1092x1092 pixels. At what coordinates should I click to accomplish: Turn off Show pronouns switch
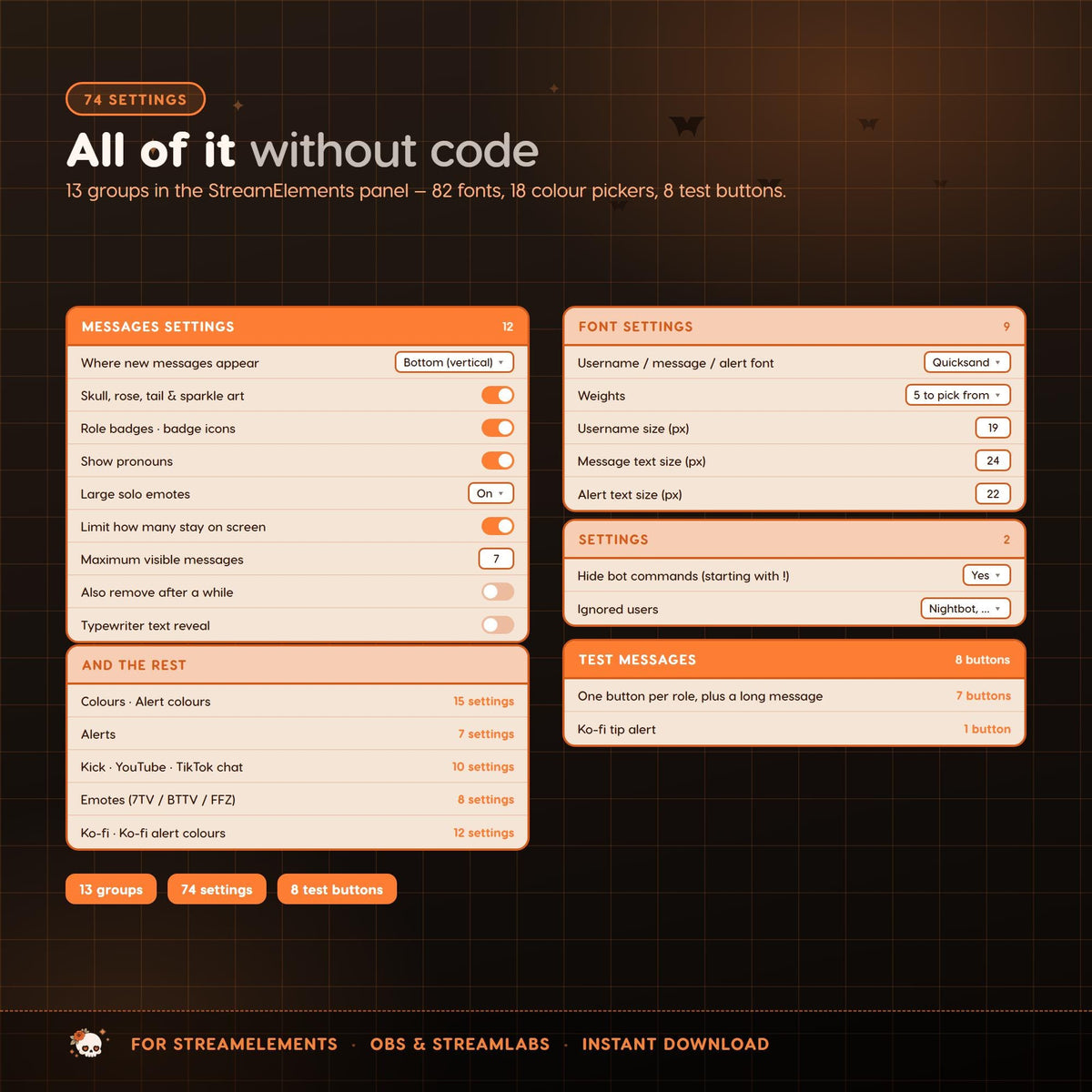tap(498, 460)
